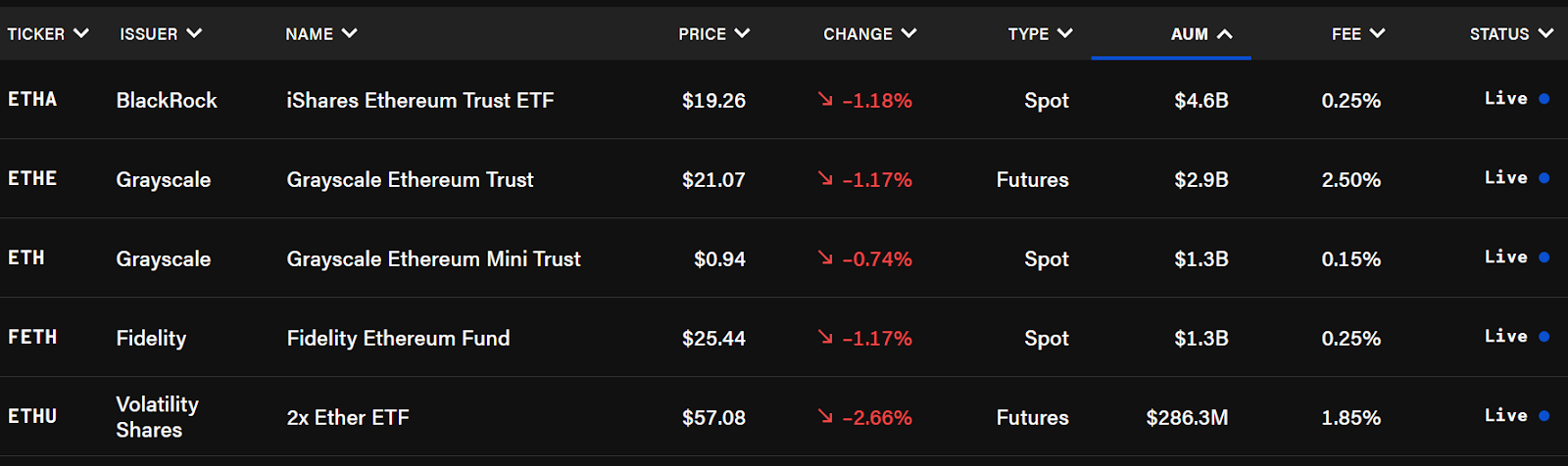Open the TYPE column filter chevron
This screenshot has height=466, width=1568.
coord(1065,33)
